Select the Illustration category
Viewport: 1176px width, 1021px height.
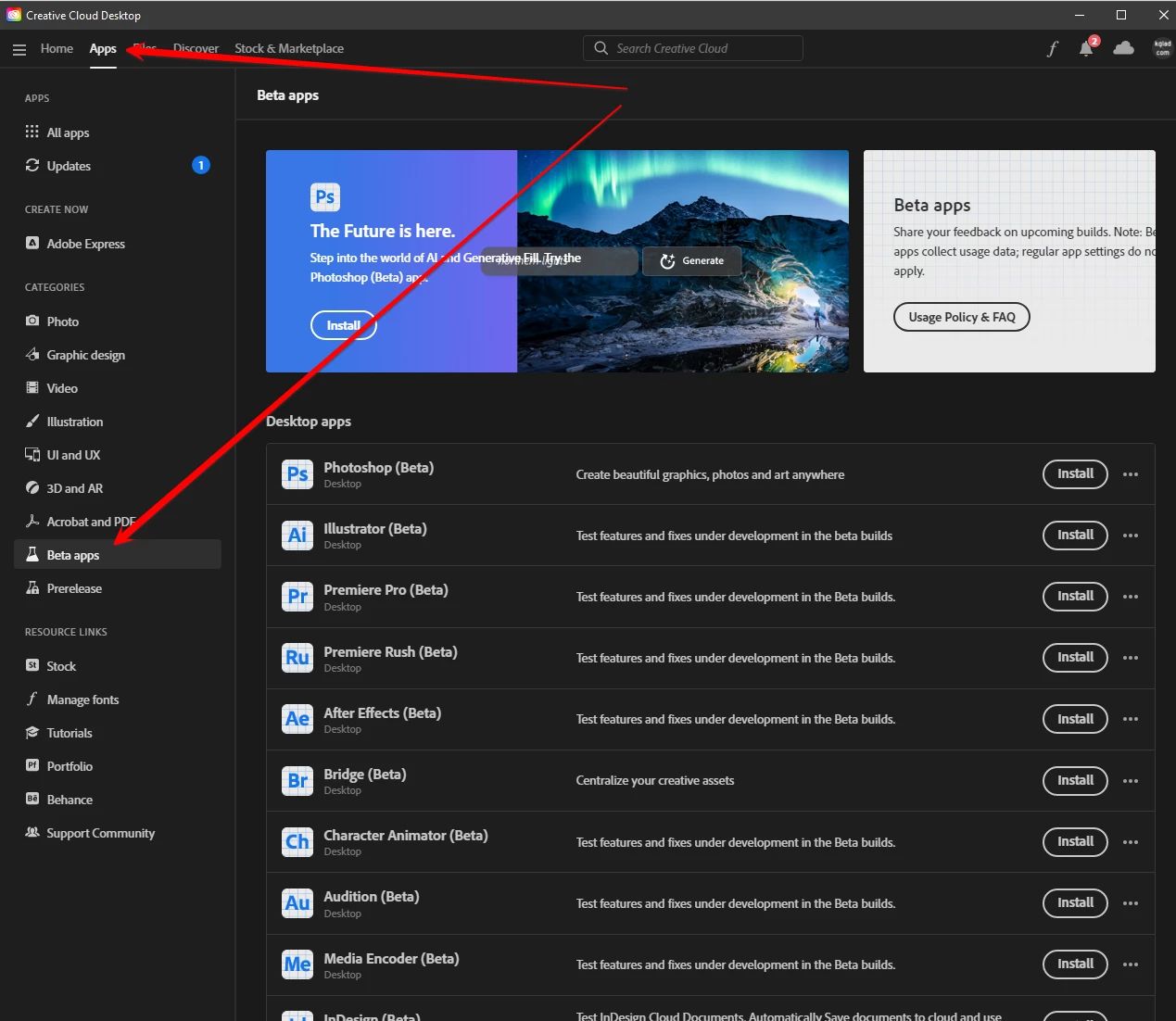[x=118, y=422]
